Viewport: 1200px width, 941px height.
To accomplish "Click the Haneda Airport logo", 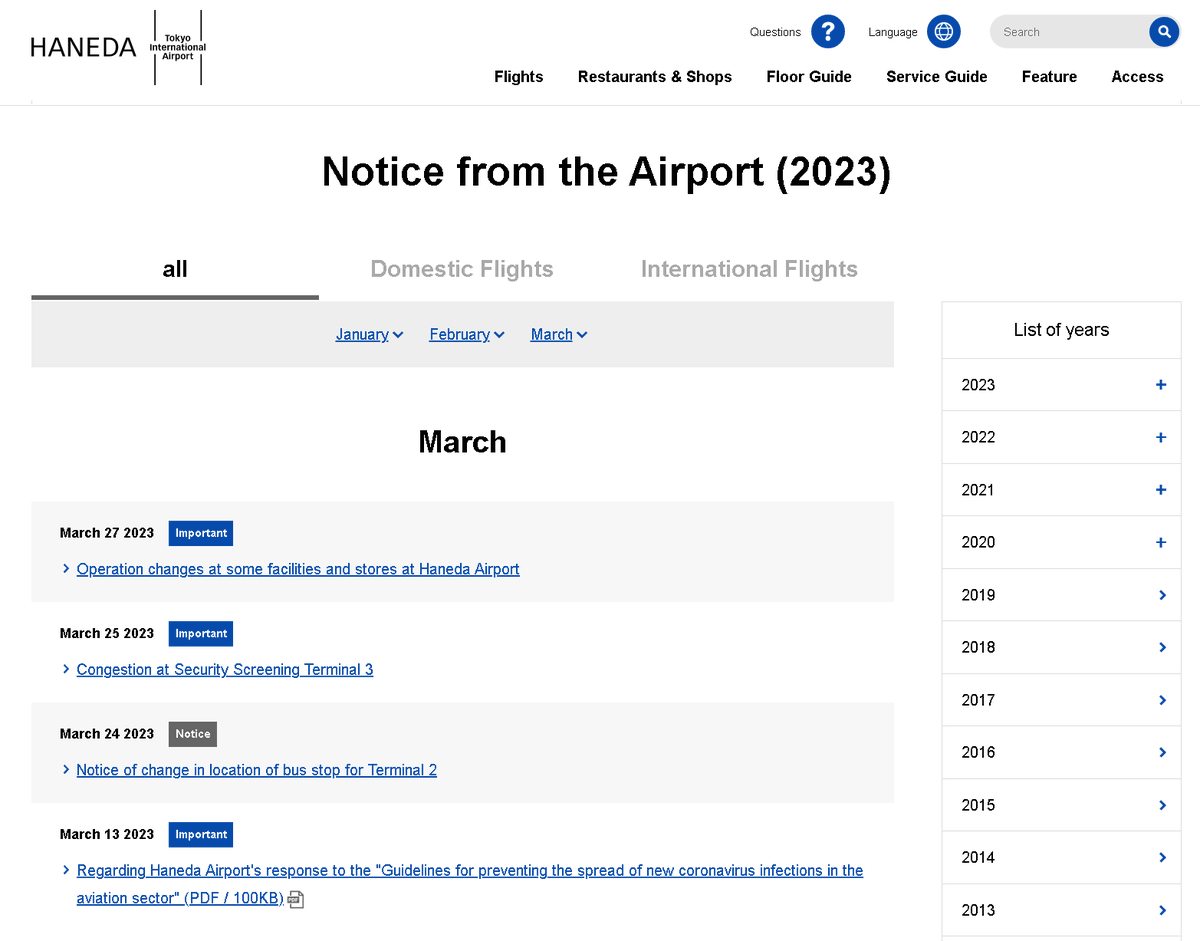I will [x=118, y=47].
